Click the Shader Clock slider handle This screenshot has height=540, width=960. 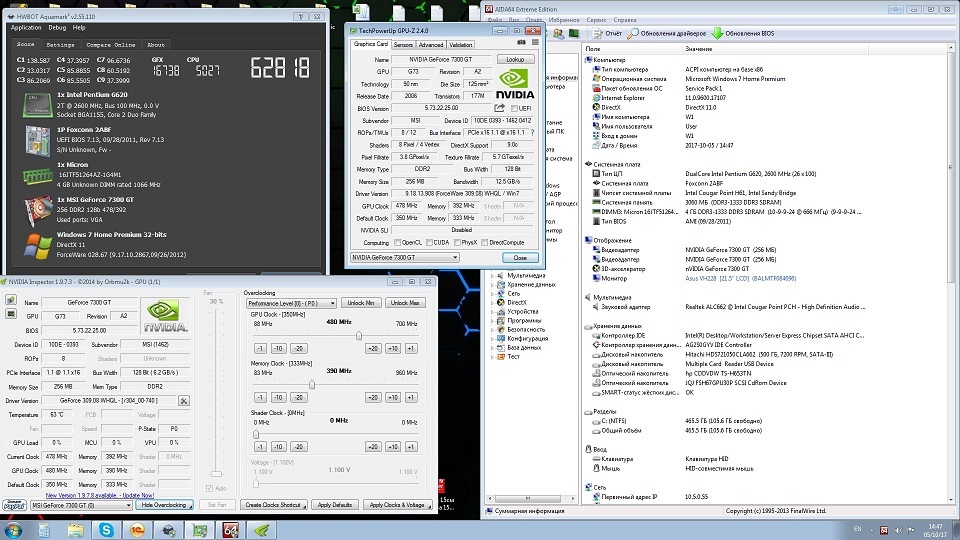tap(256, 434)
